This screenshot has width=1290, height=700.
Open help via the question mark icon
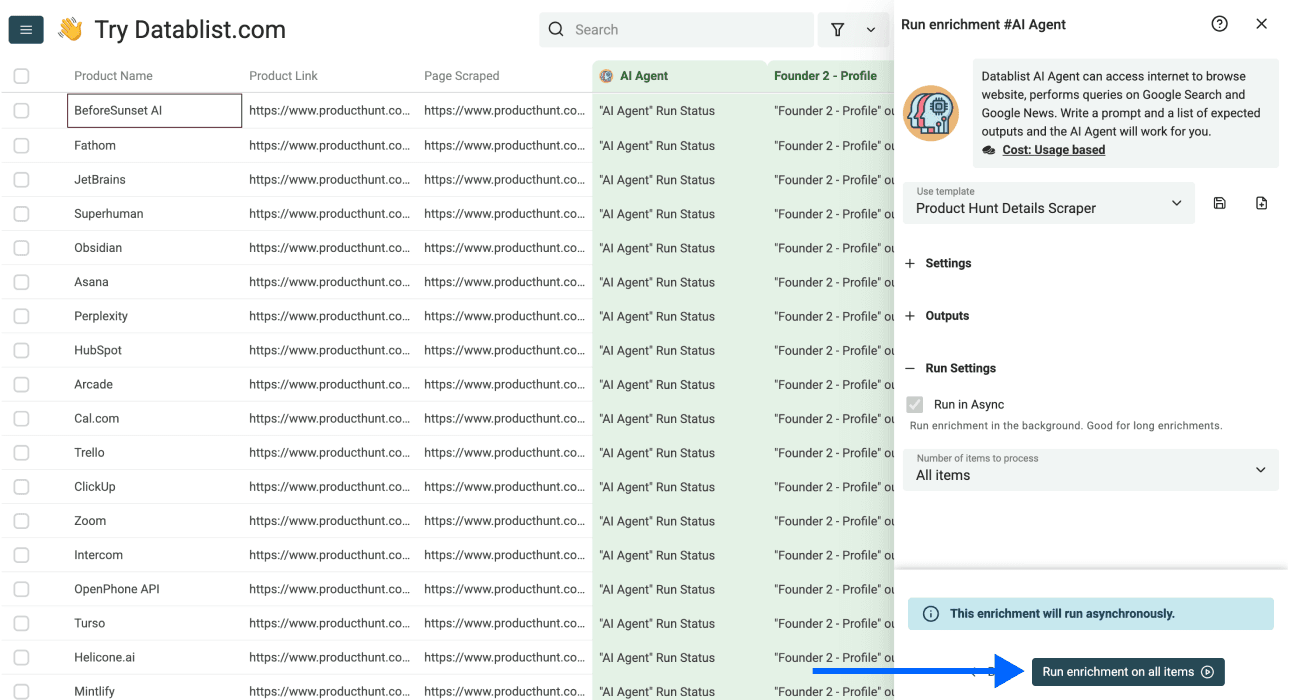[x=1219, y=23]
